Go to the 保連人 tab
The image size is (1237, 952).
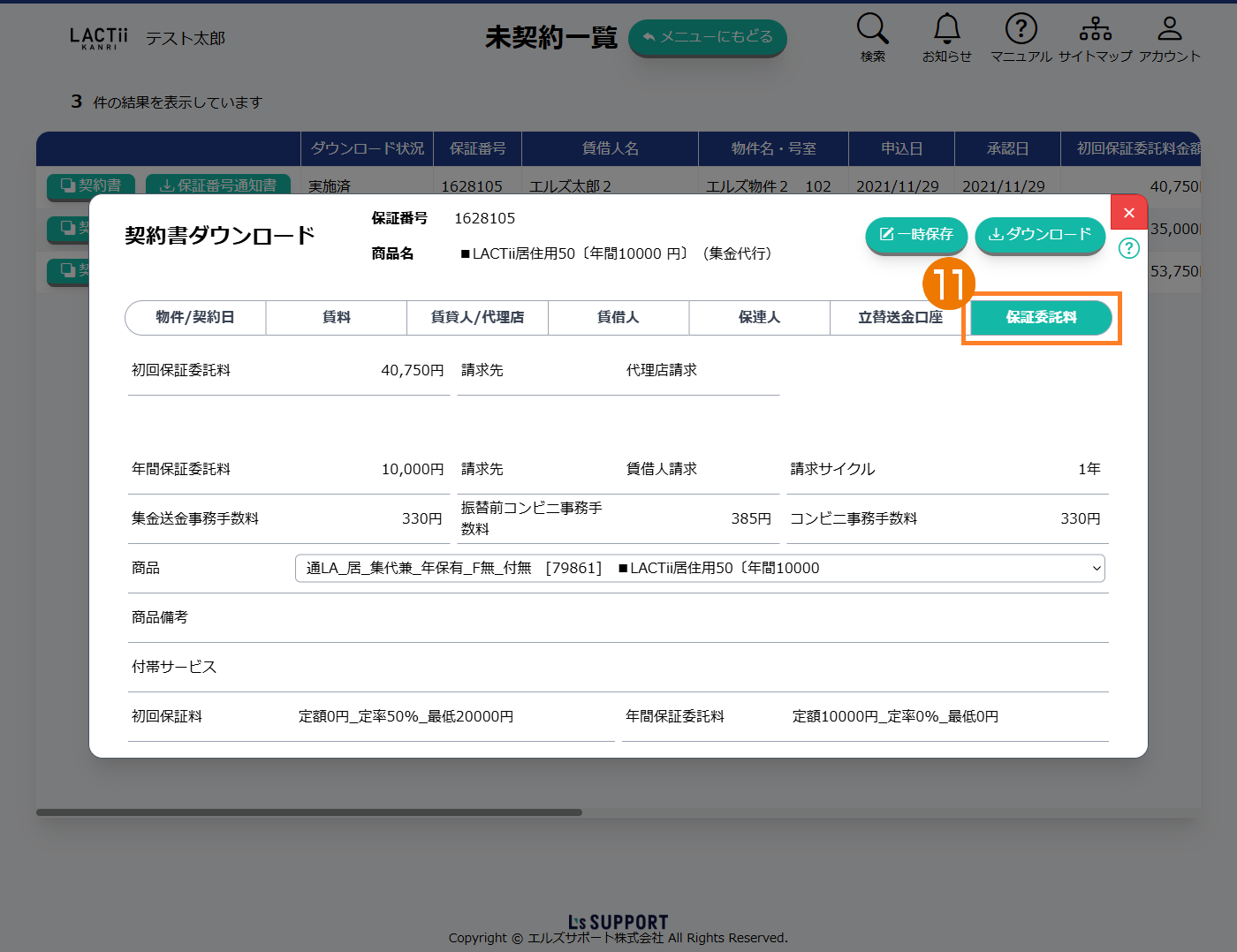coord(759,317)
